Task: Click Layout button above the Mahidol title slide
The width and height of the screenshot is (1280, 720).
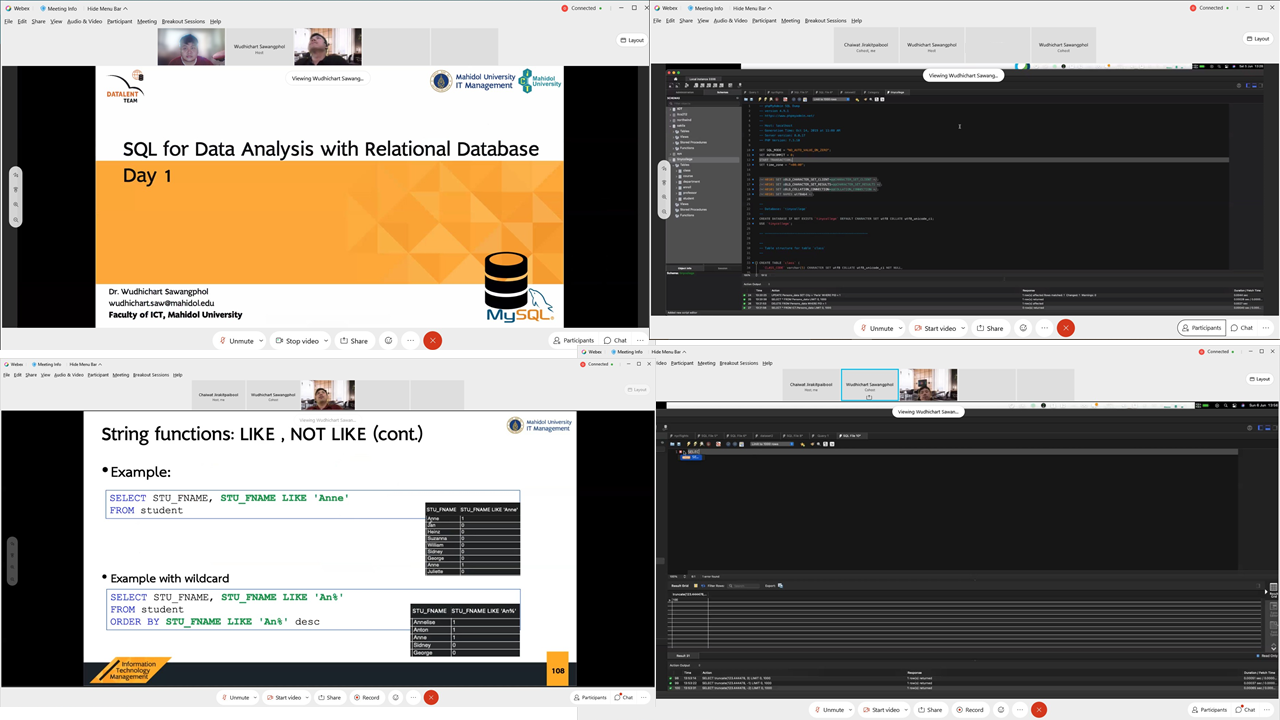Action: 632,40
